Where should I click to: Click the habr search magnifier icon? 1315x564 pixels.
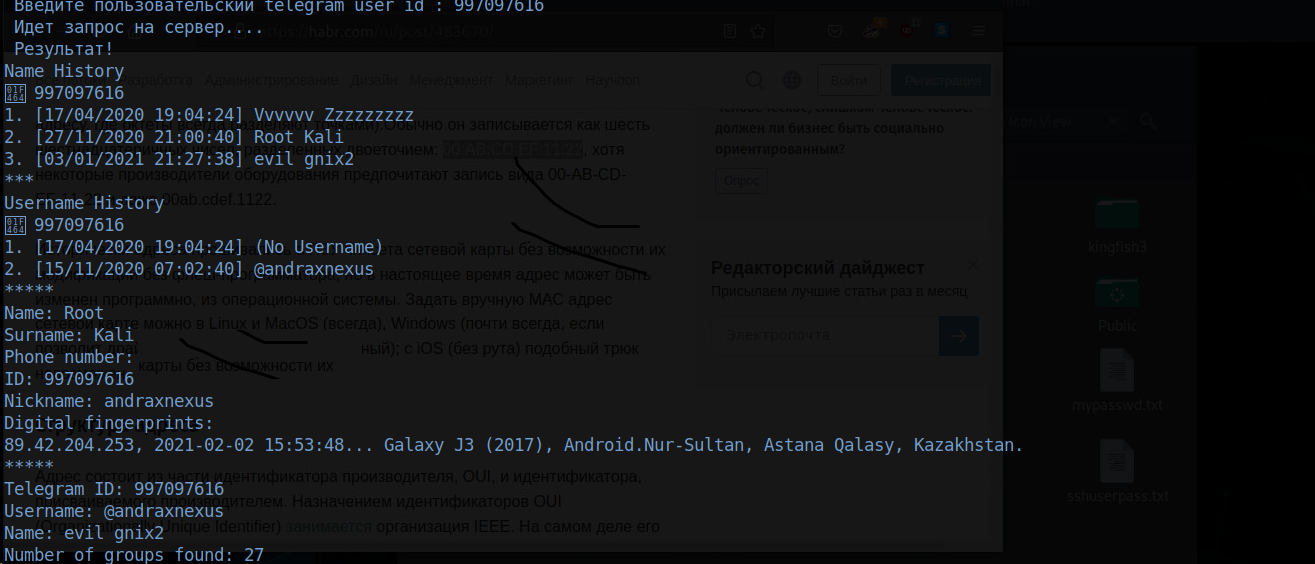pos(755,80)
